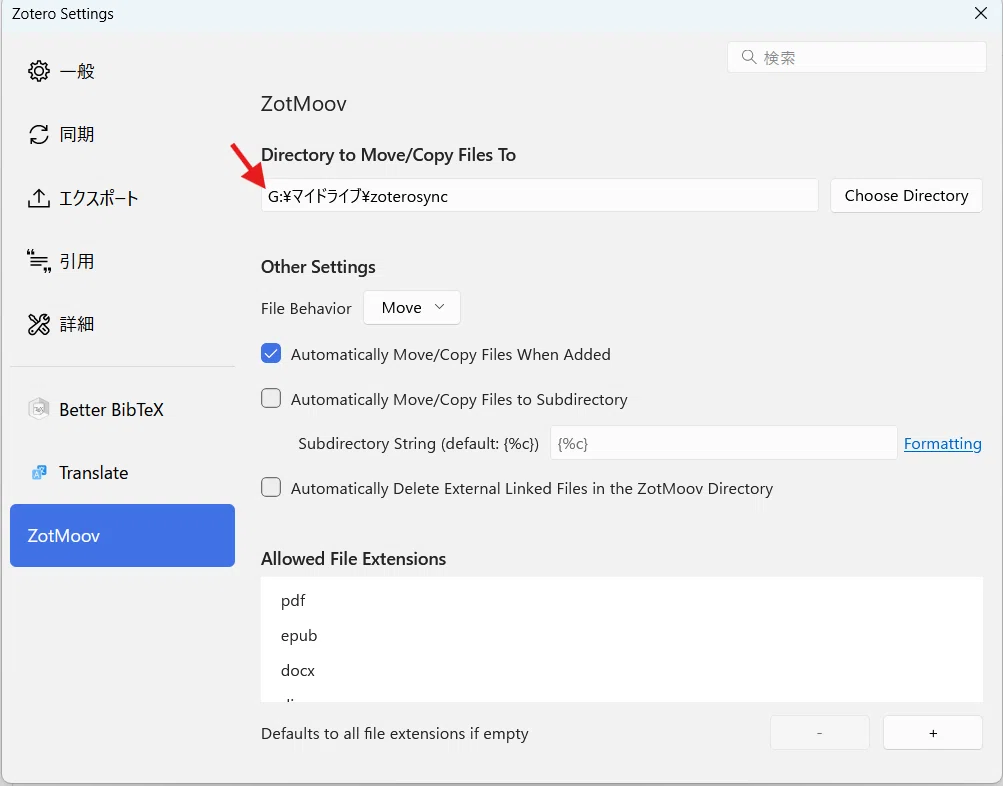Screen dimensions: 1003x786
Task: Open the Better BibTeX pane
Action: click(122, 409)
